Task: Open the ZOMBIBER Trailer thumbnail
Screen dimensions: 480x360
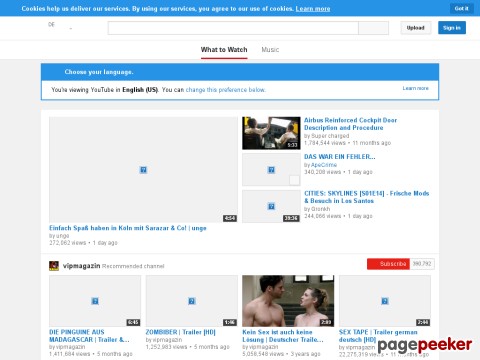Action: (x=192, y=301)
